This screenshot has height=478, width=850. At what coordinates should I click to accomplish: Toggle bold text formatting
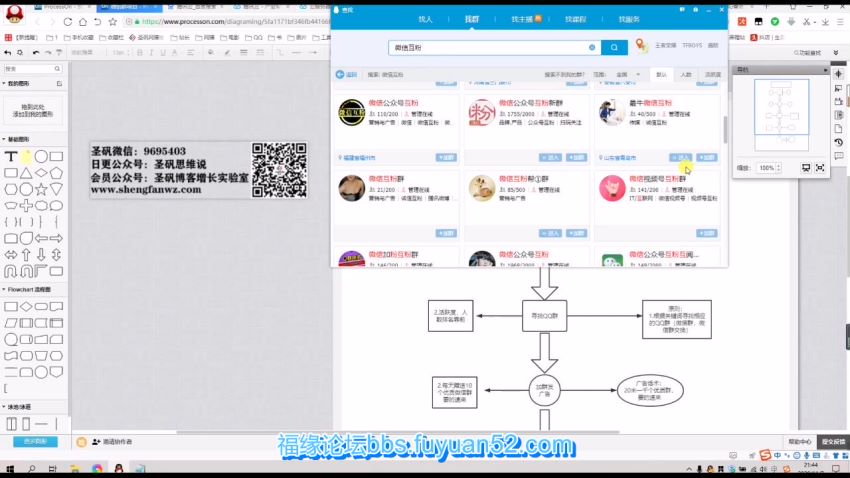(140, 53)
